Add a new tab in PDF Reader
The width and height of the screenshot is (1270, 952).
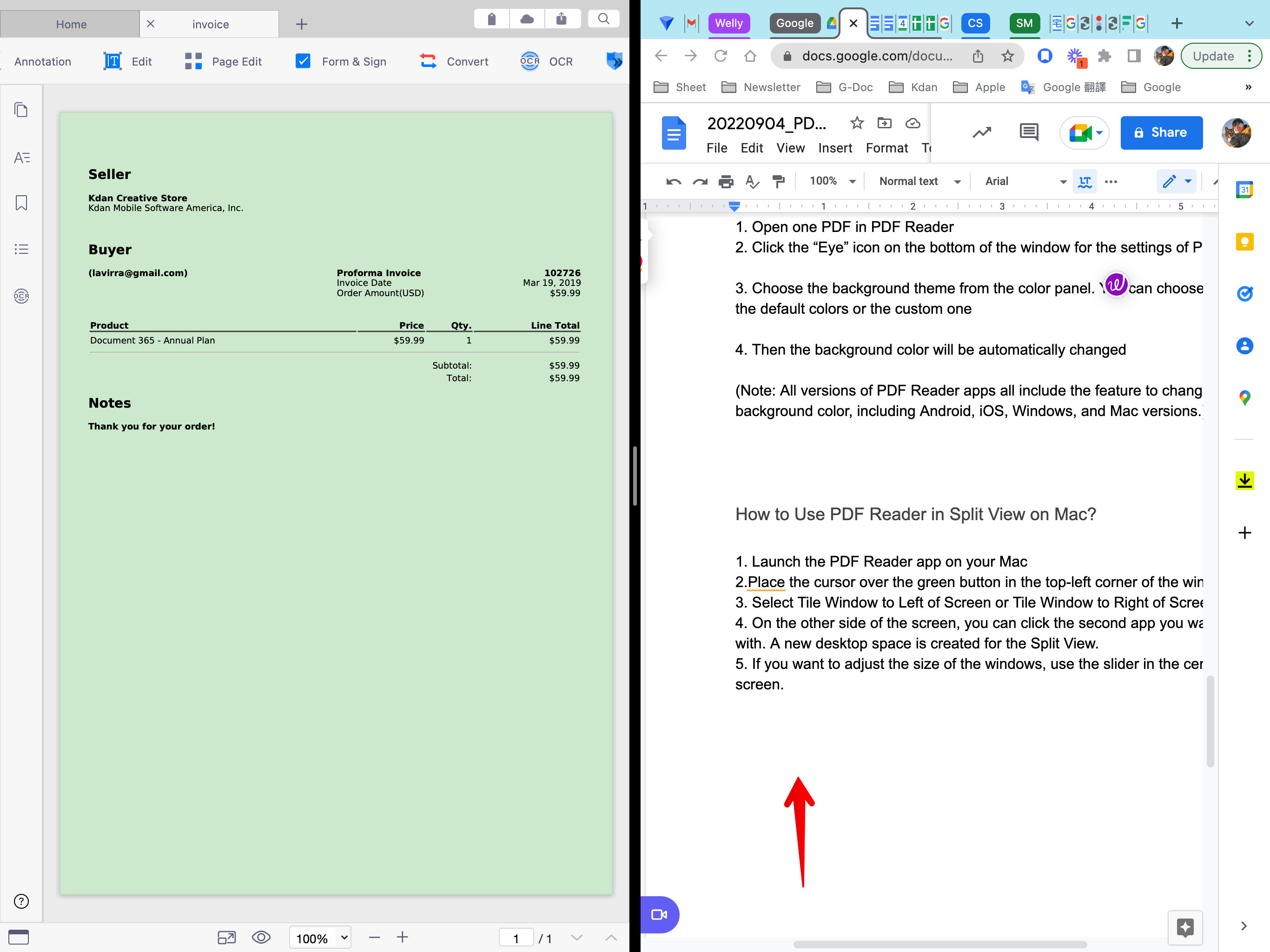301,24
